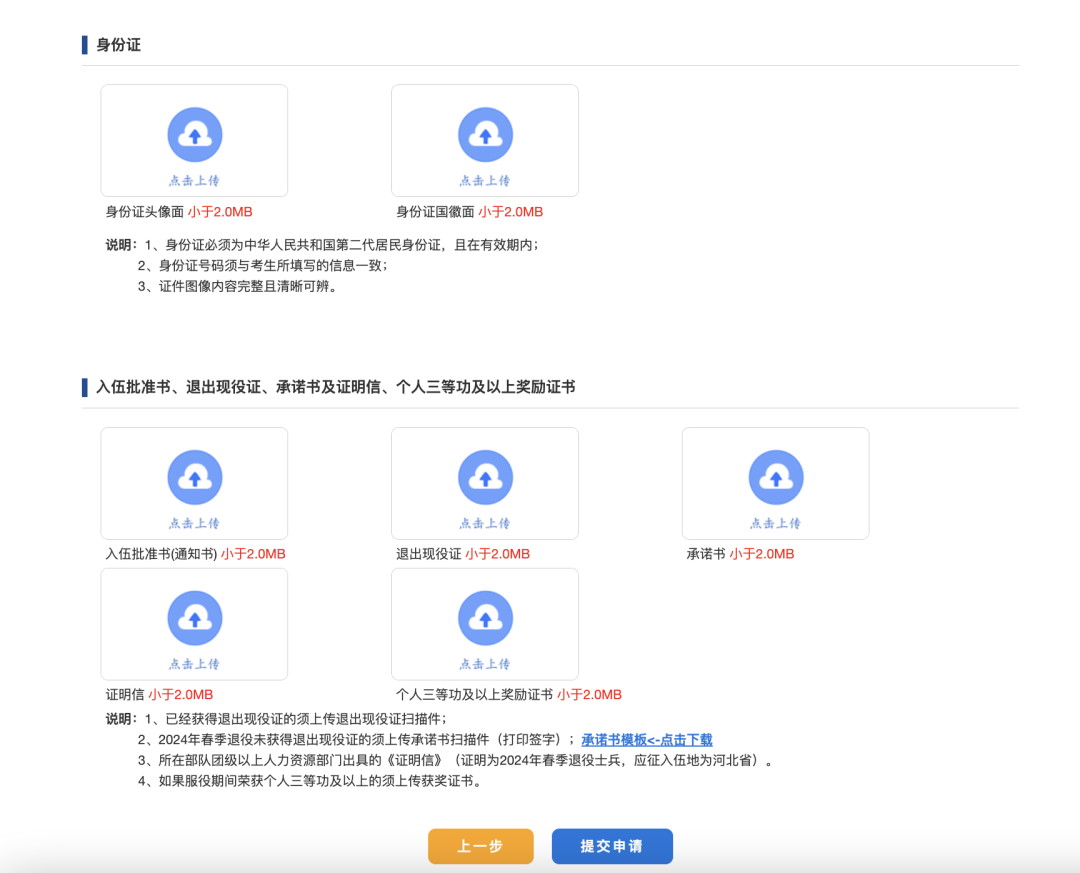The image size is (1080, 873).
Task: Click the cloud arrow in the 承诺书 box
Action: tap(775, 475)
